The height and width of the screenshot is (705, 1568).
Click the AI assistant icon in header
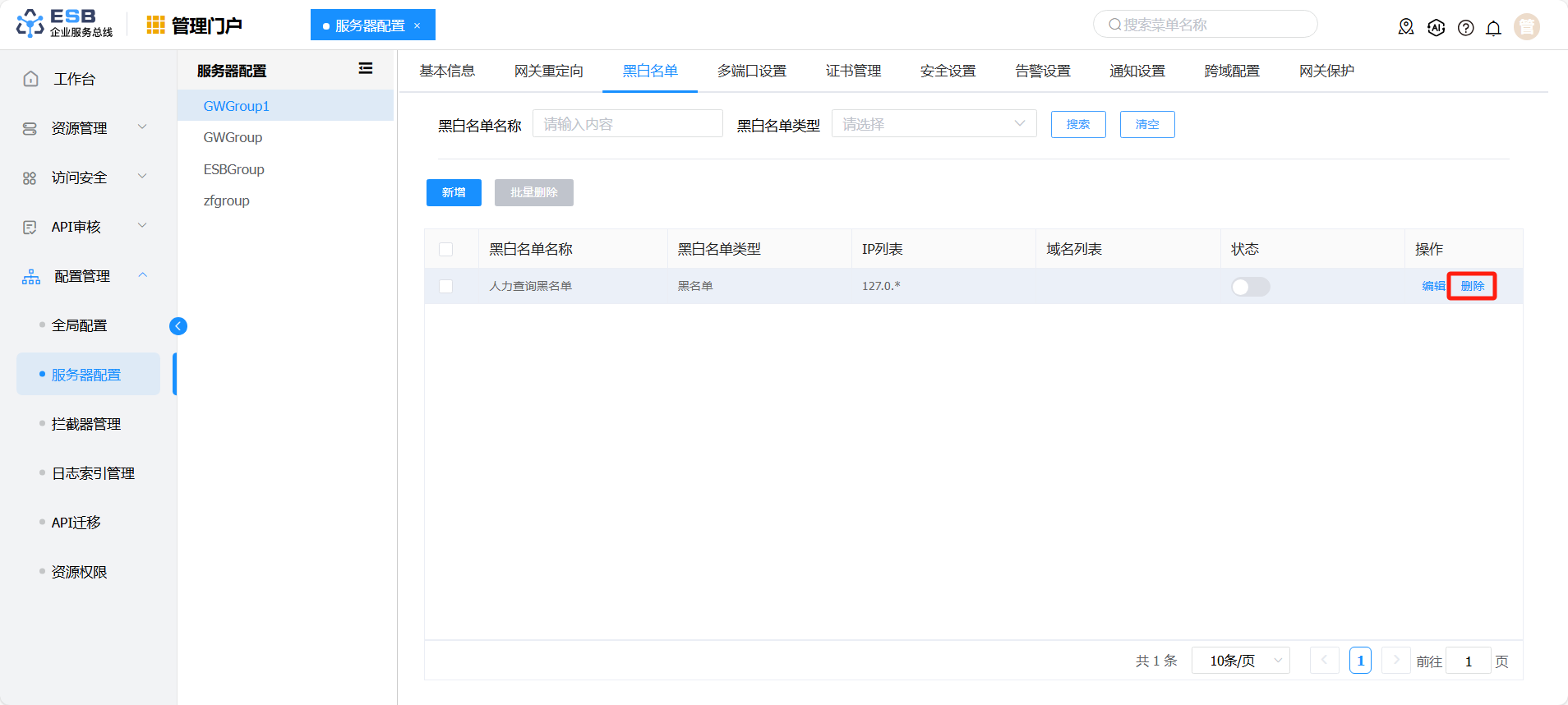coord(1436,28)
